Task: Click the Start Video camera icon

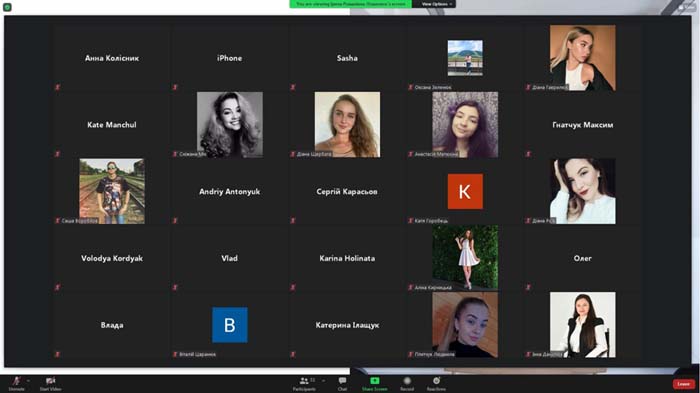Action: point(50,381)
